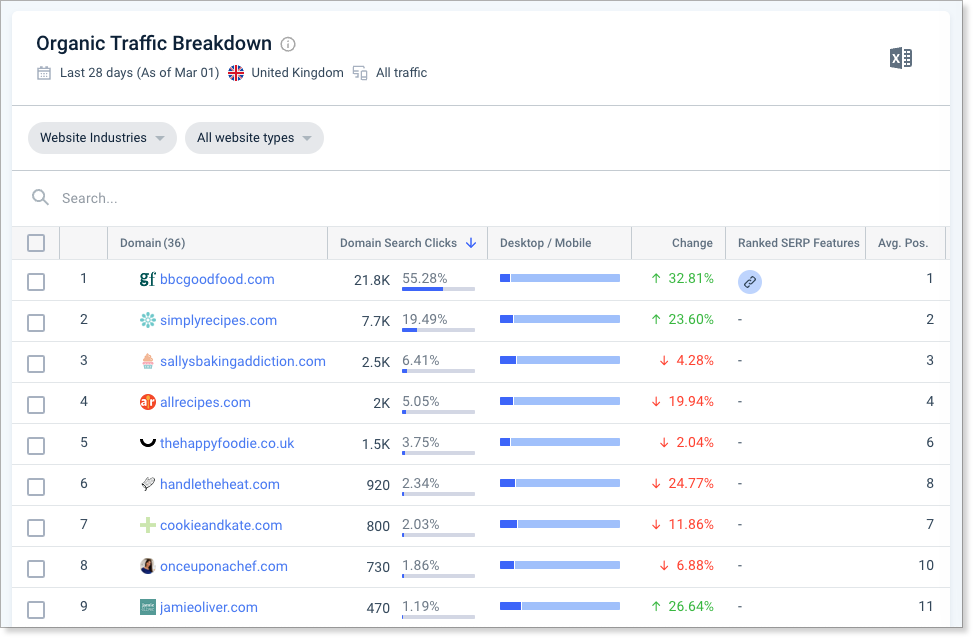Open thehappyfoodie.co.uk domain link
973x638 pixels.
[x=227, y=443]
